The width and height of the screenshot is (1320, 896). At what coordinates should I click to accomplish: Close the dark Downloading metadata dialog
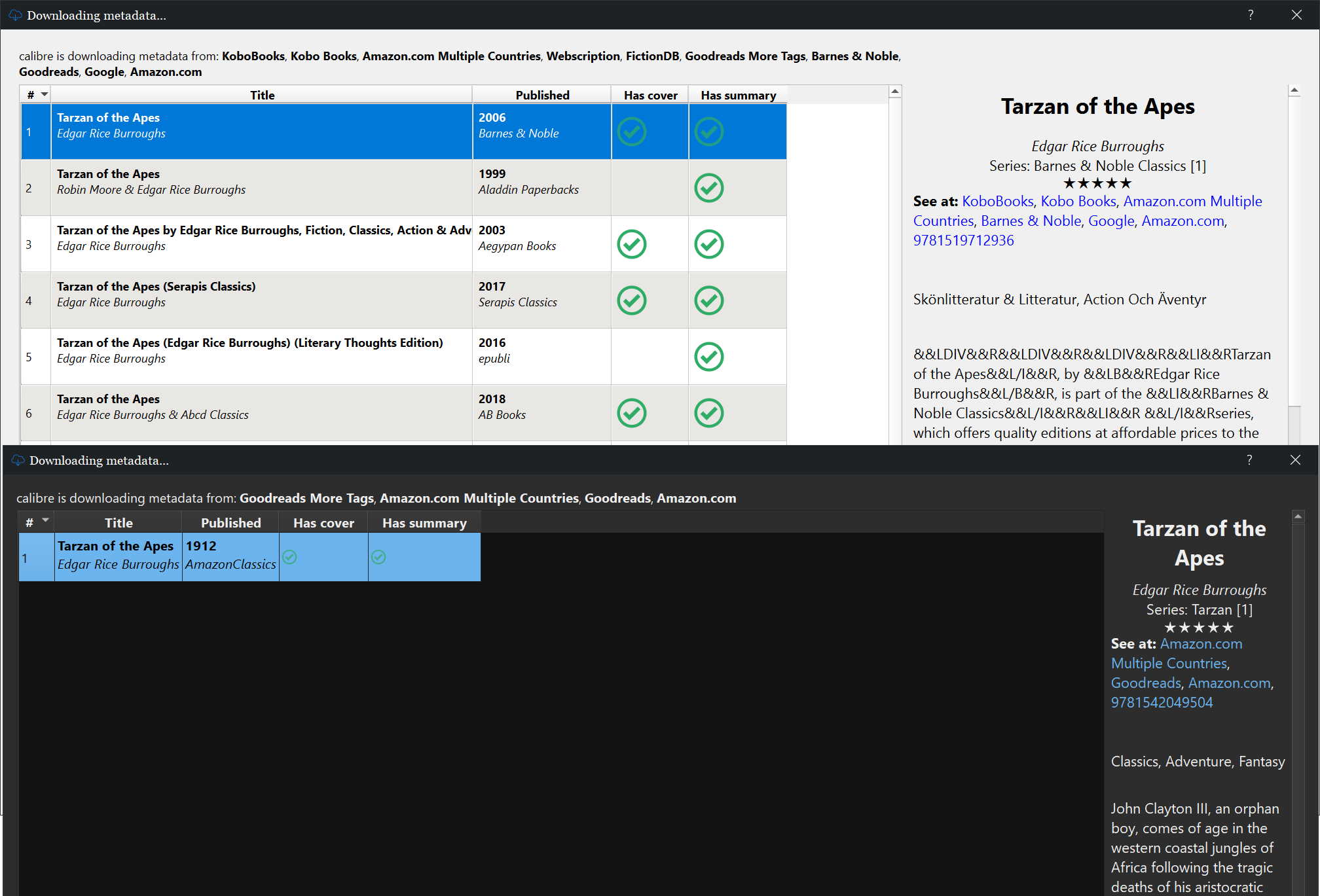(x=1295, y=459)
